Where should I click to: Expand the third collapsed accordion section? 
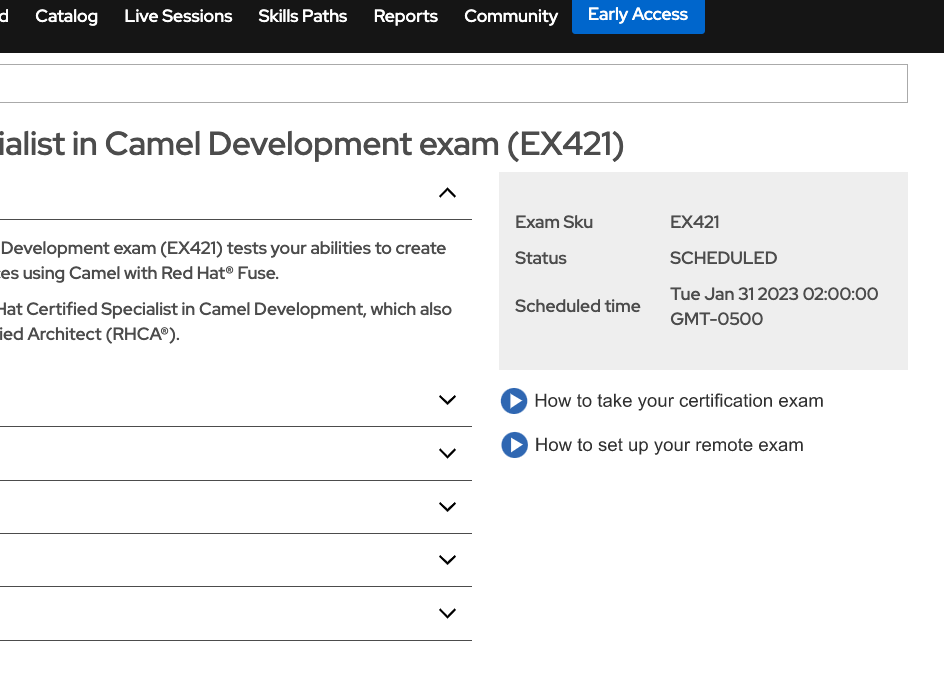pos(447,507)
